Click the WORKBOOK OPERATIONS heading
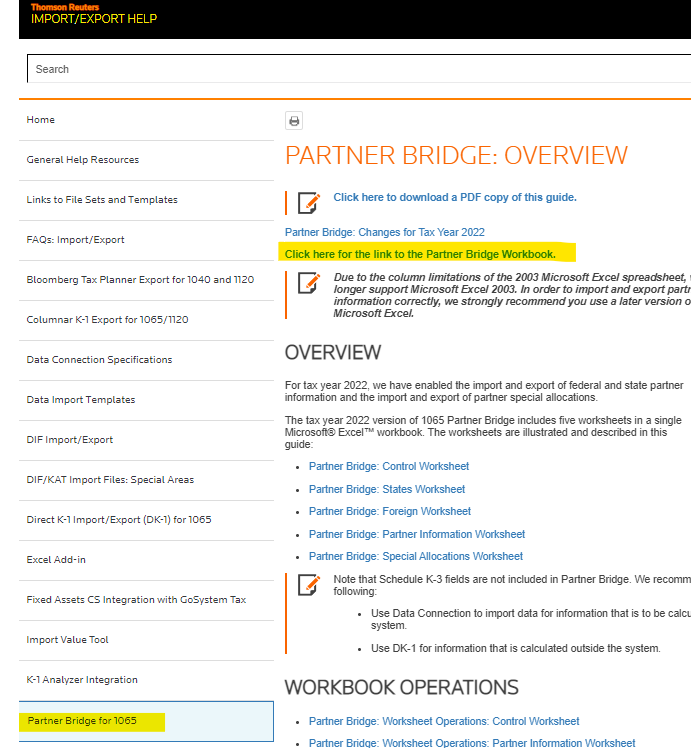Screen dimensions: 691x748 402,687
